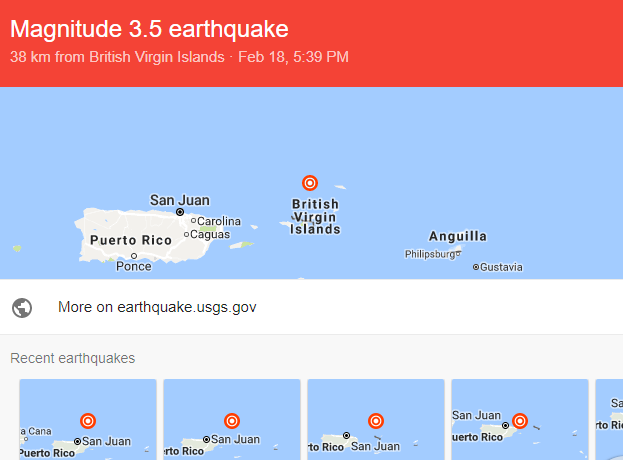Open second recent earthquake thumbnail
This screenshot has height=460, width=623.
coord(232,419)
